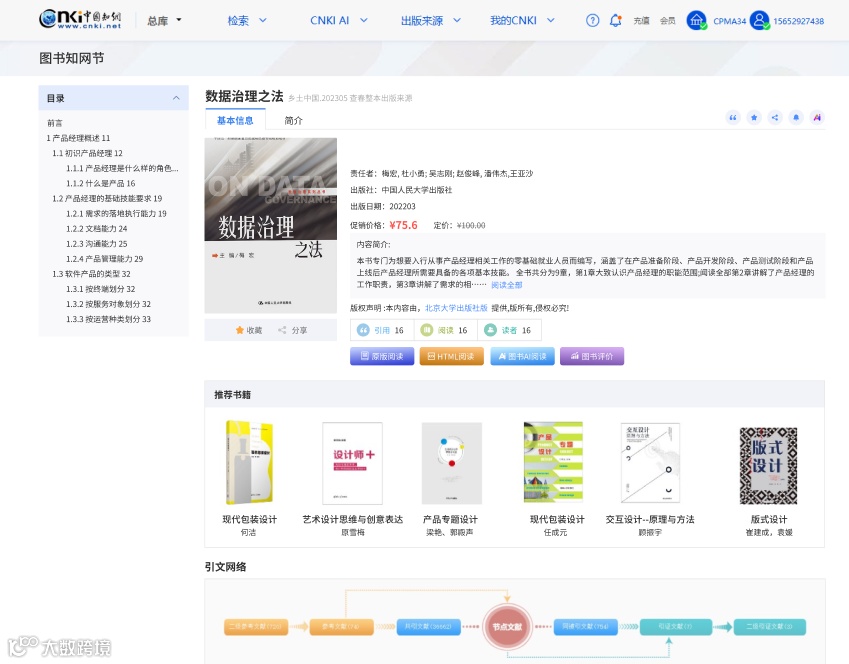Click the star favorite icon in the toolbar

[754, 117]
